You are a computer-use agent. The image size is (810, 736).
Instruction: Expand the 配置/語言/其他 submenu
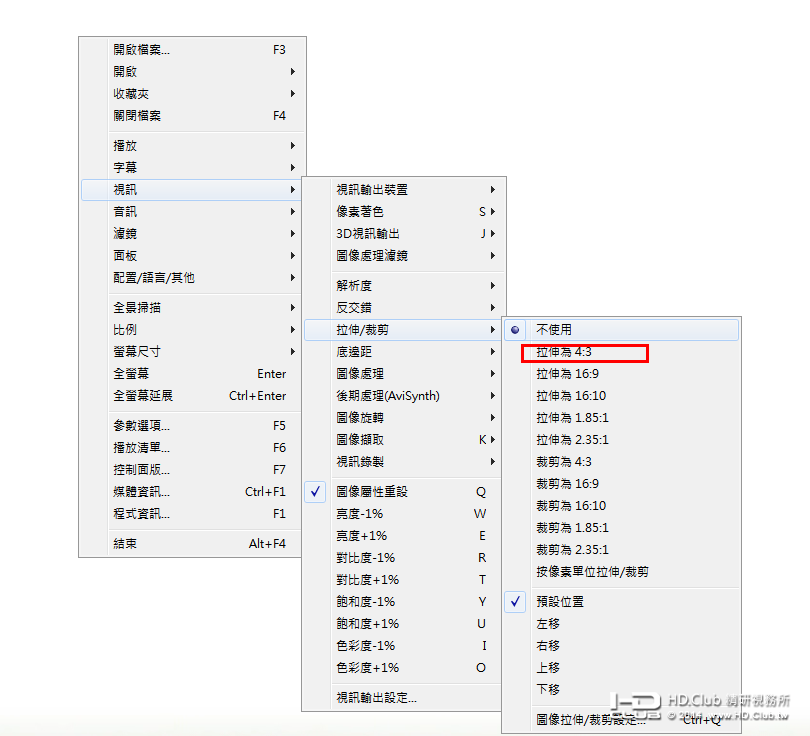[191, 278]
